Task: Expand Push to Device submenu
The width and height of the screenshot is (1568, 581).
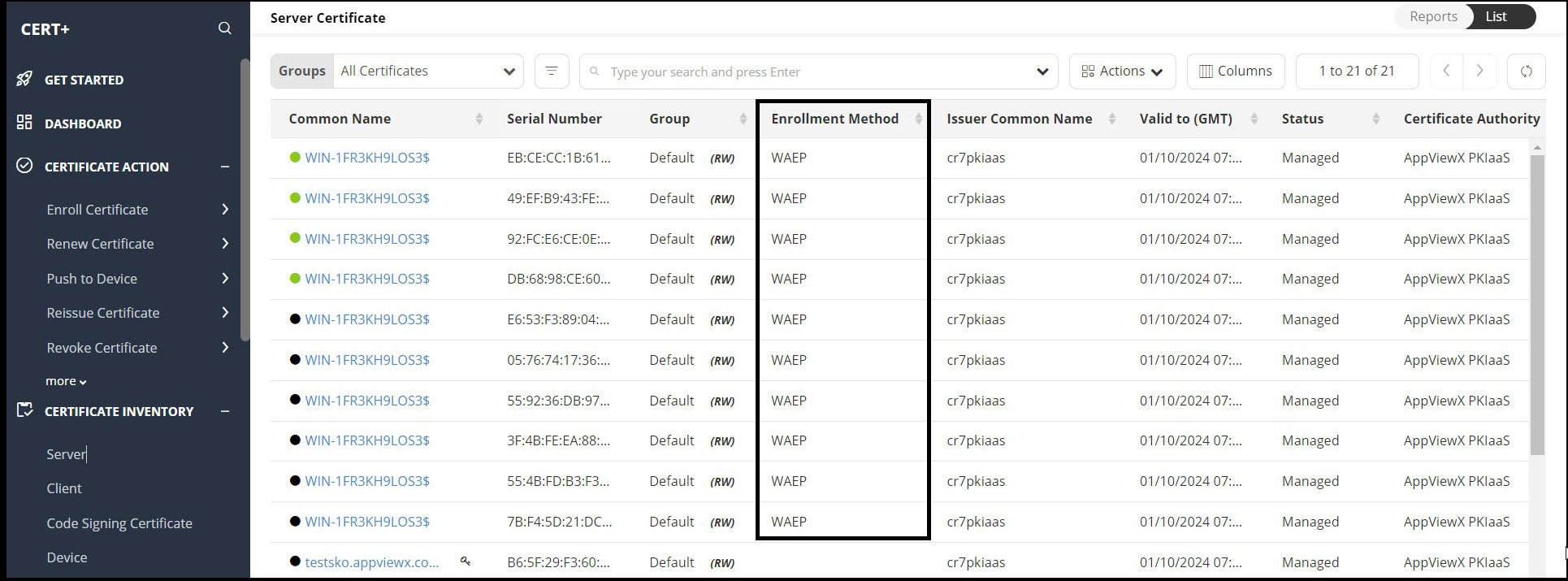Action: [x=225, y=279]
